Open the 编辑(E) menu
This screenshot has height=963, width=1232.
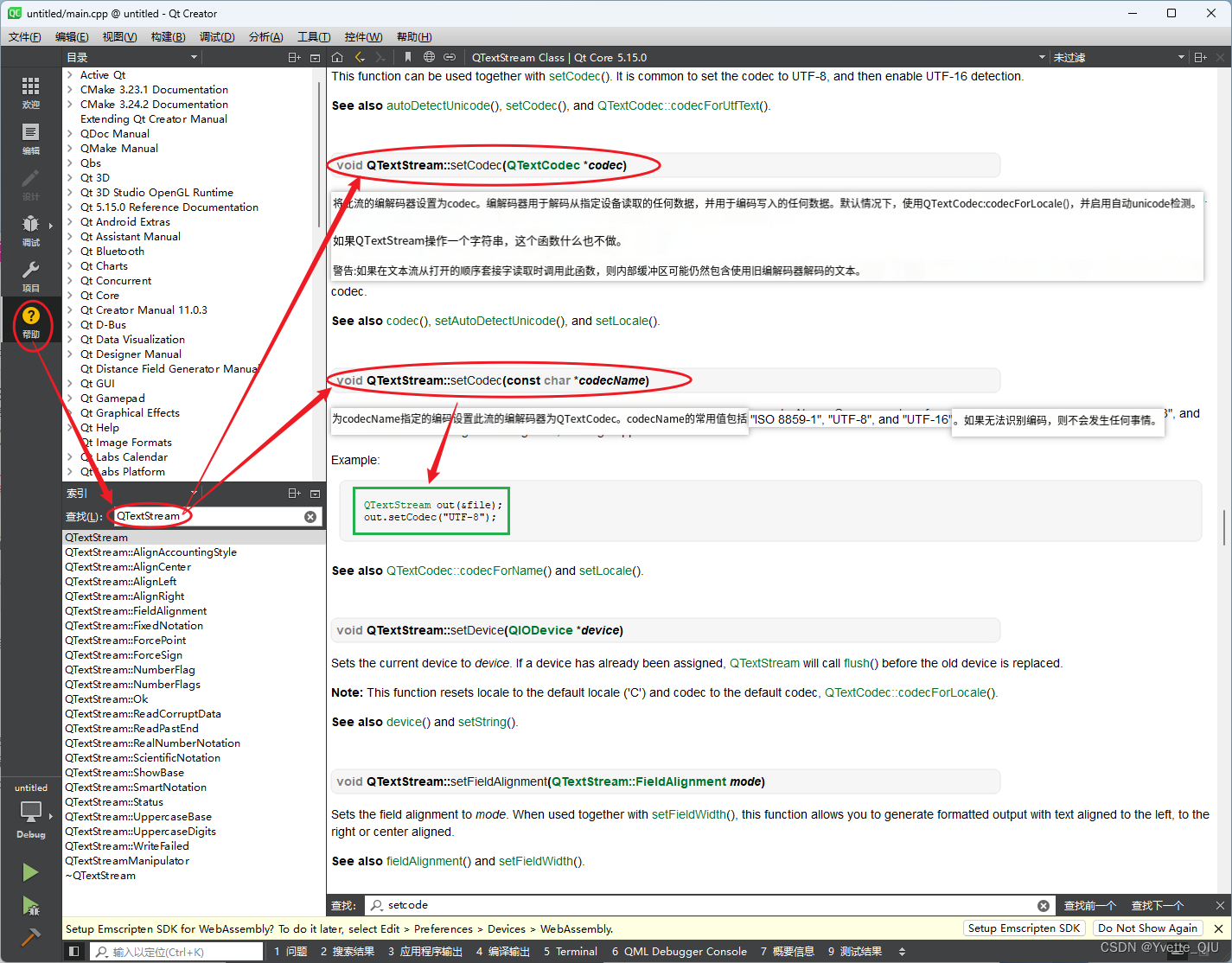pos(72,36)
